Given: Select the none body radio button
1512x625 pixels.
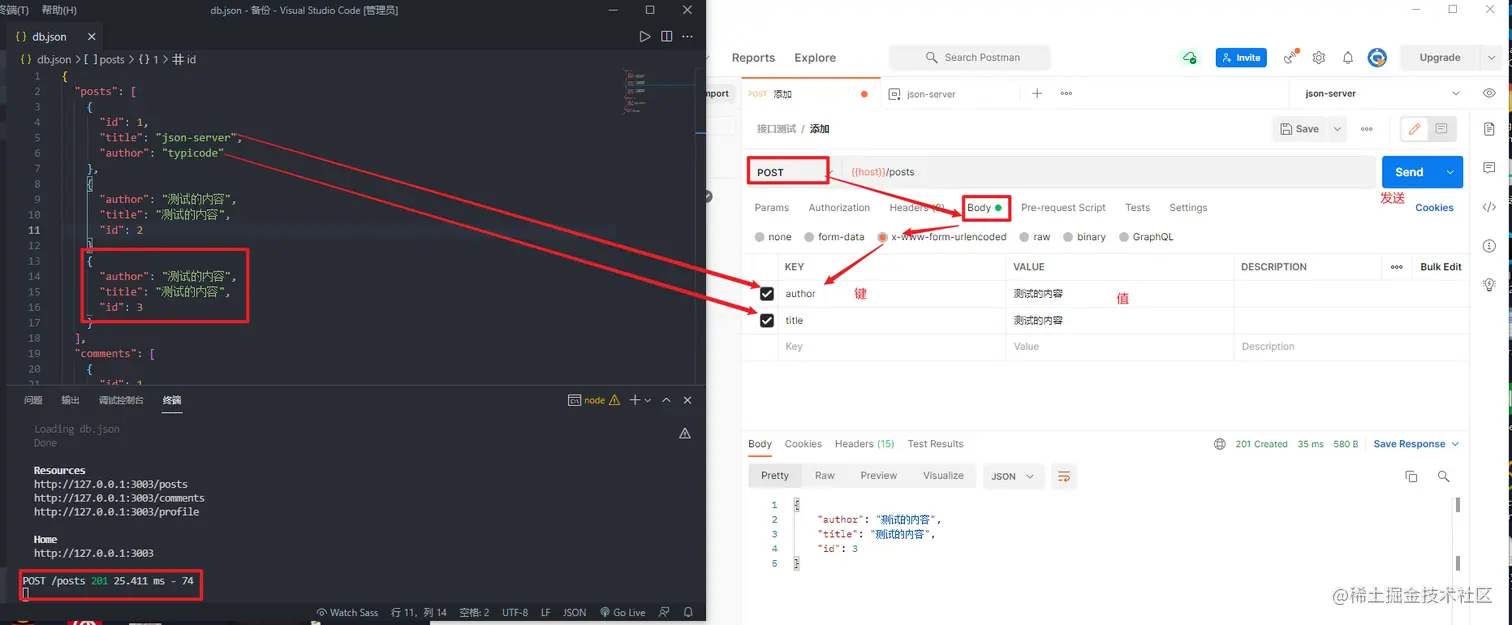Looking at the screenshot, I should (x=760, y=237).
